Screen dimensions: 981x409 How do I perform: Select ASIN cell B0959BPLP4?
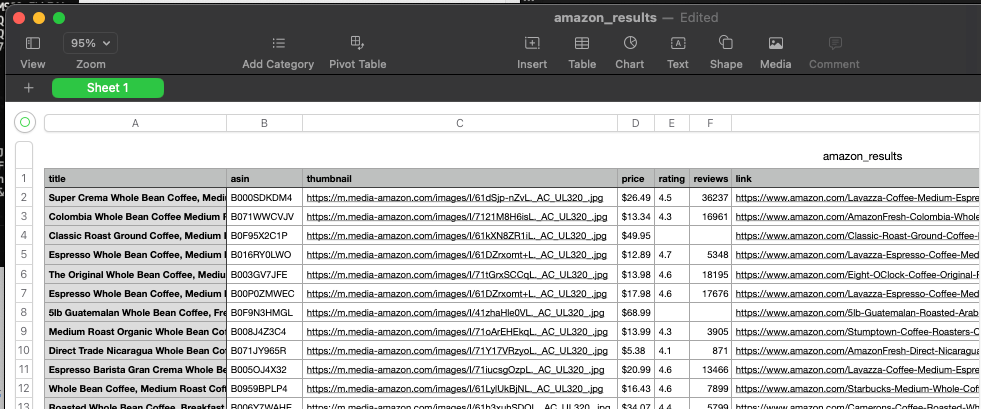265,388
